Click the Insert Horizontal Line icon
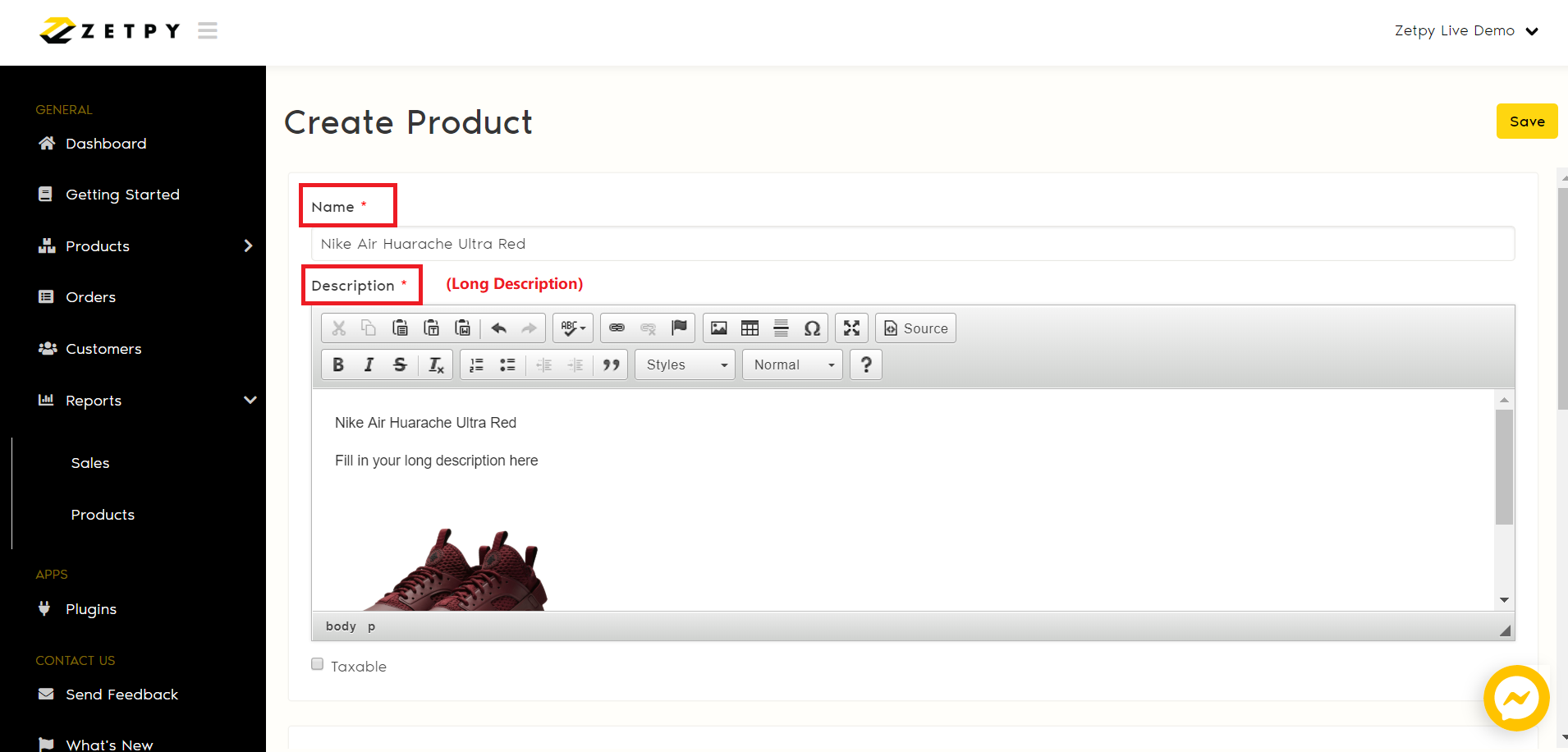Viewport: 1568px width, 752px height. 782,328
